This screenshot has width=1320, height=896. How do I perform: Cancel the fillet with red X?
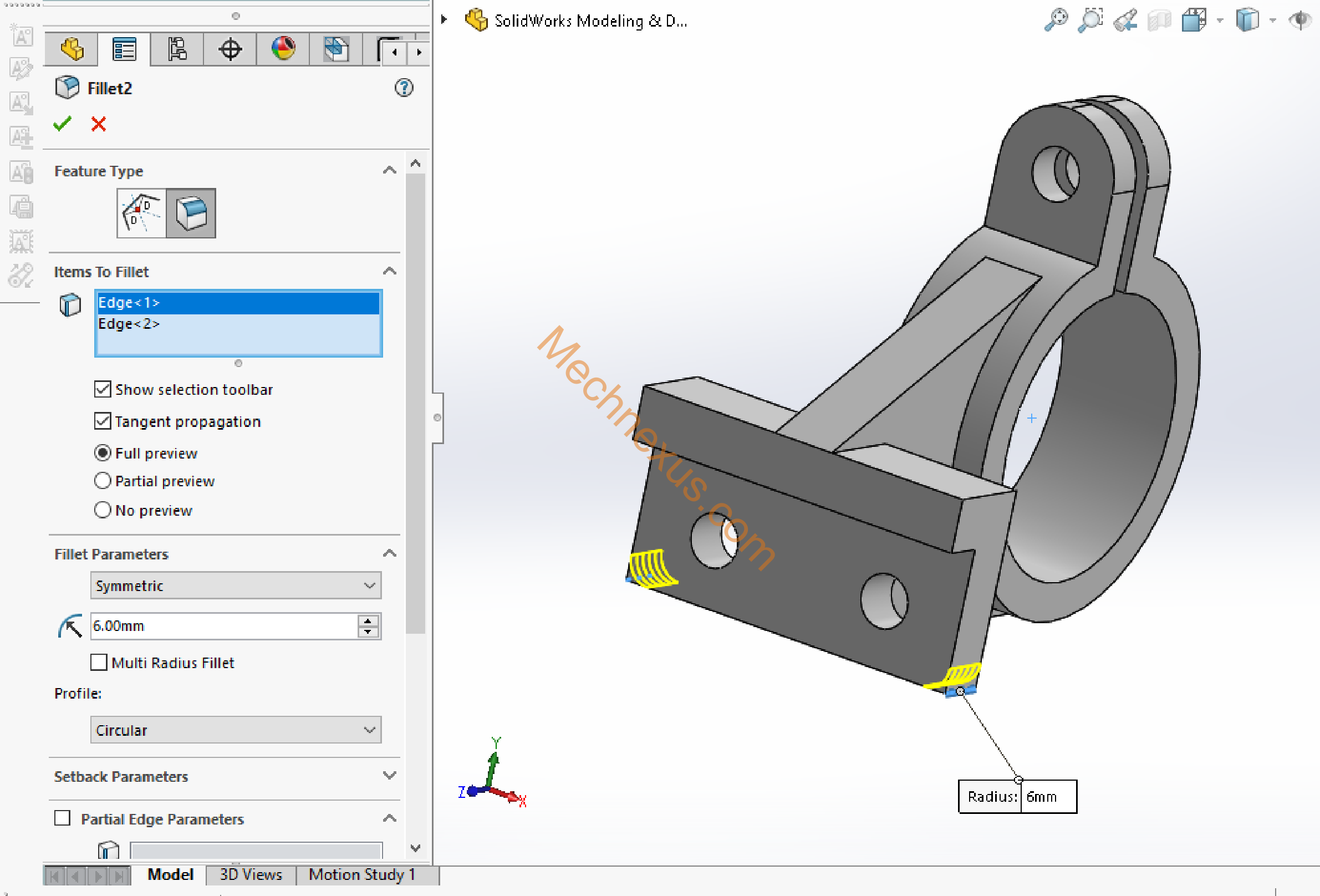[98, 123]
